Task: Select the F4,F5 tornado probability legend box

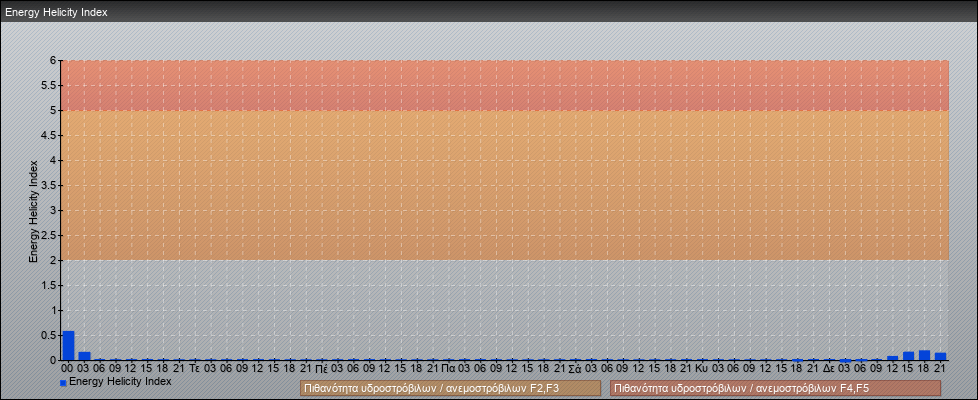Action: pyautogui.click(x=775, y=388)
